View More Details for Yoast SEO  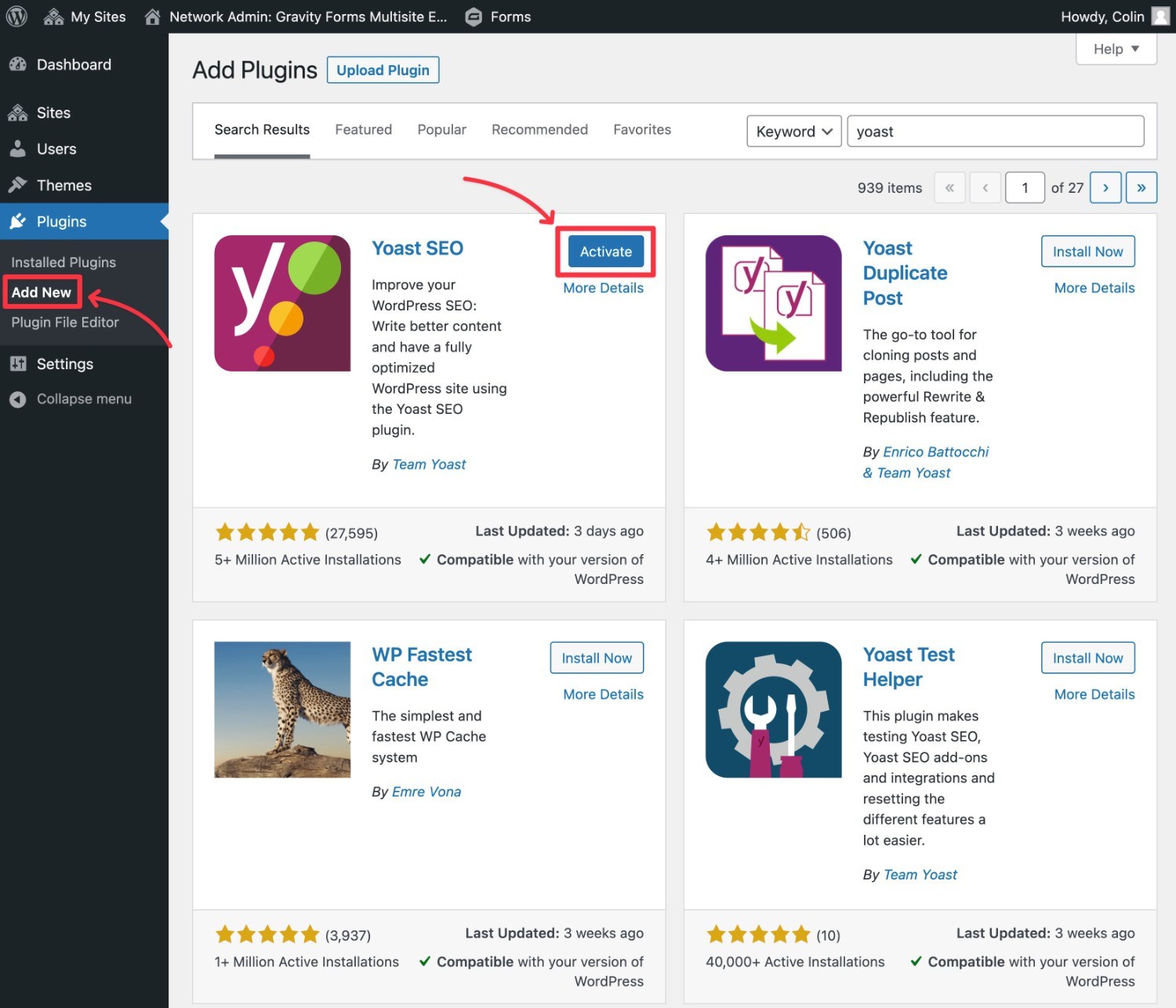603,288
